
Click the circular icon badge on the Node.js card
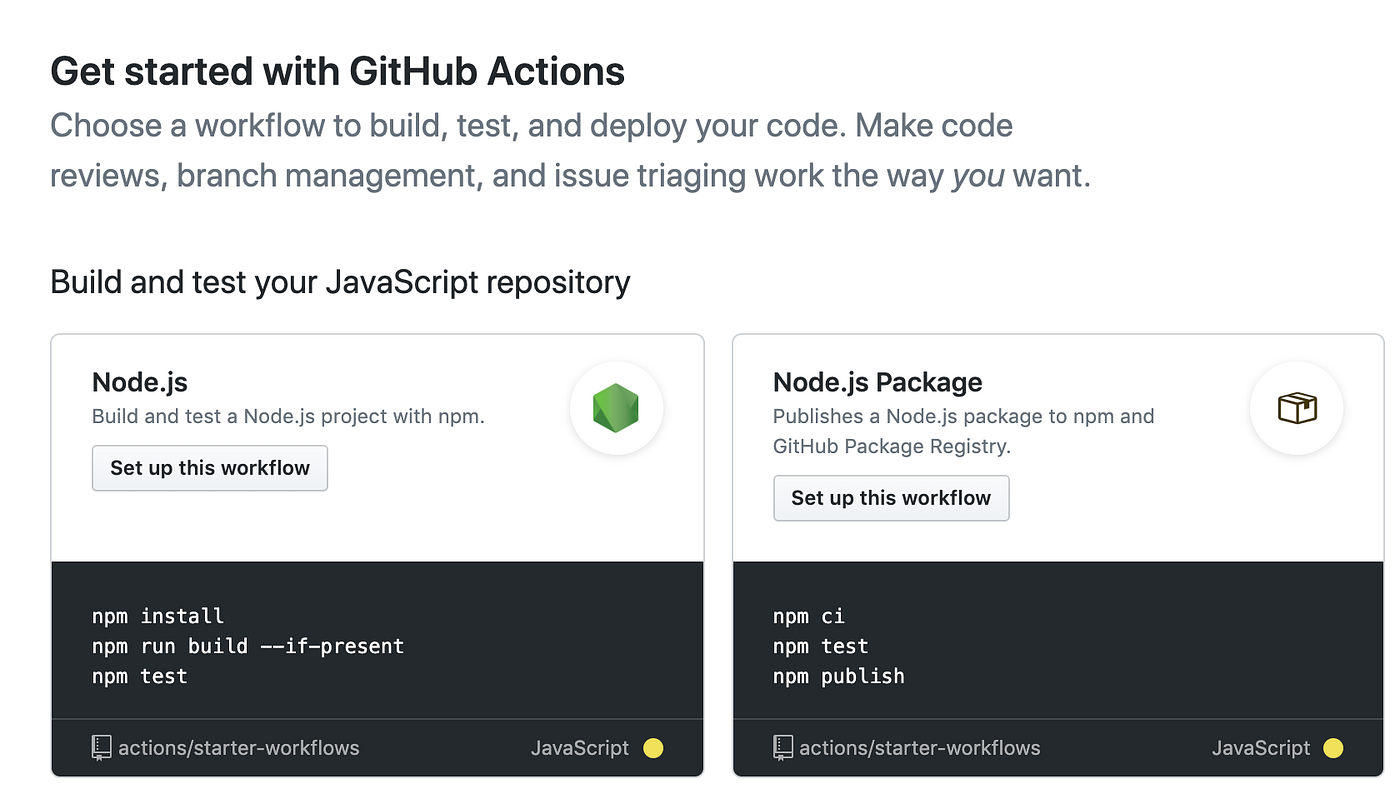pyautogui.click(x=616, y=408)
